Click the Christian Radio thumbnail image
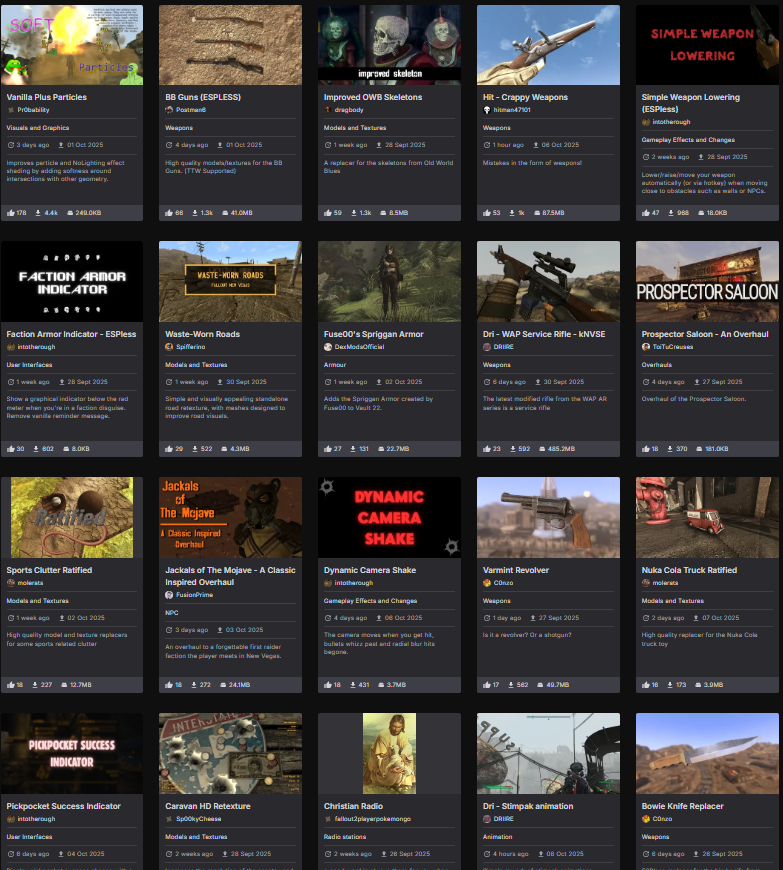783x870 pixels. (x=389, y=753)
